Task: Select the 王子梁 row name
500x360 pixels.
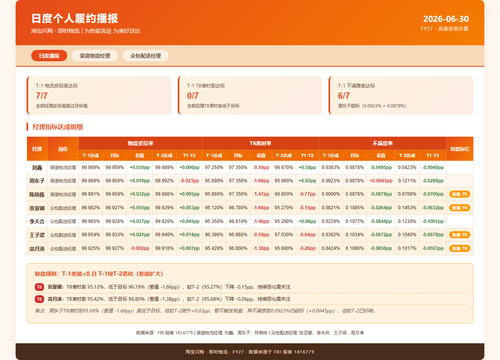Action: tap(37, 235)
